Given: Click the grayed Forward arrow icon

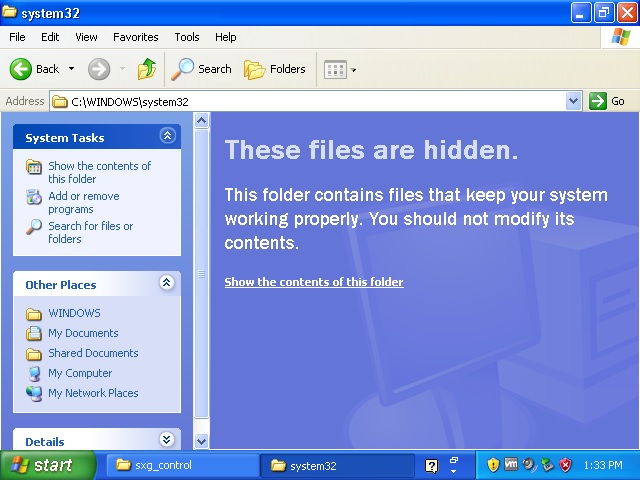Looking at the screenshot, I should [x=99, y=69].
